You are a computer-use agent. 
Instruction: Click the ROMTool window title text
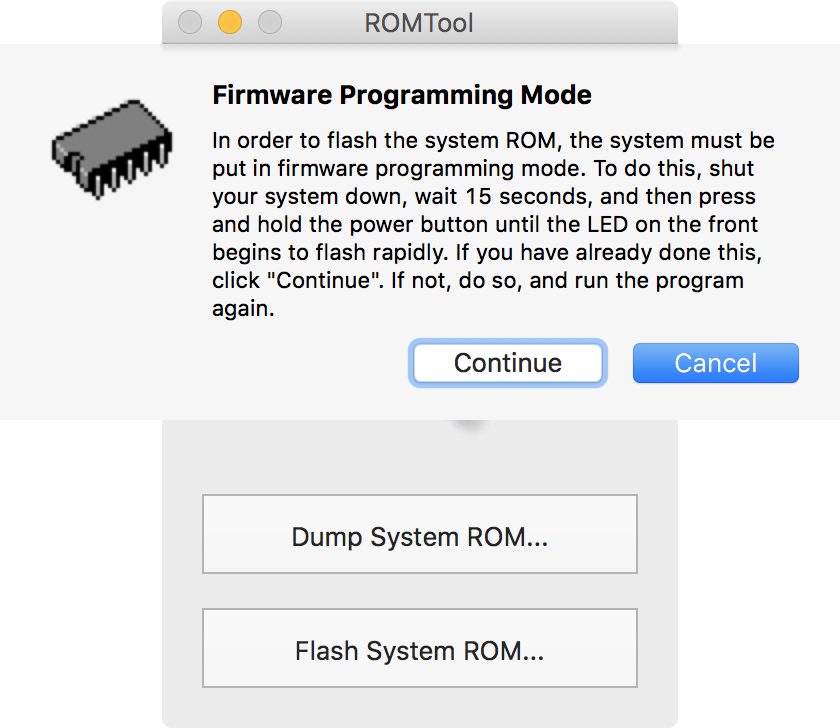[419, 22]
